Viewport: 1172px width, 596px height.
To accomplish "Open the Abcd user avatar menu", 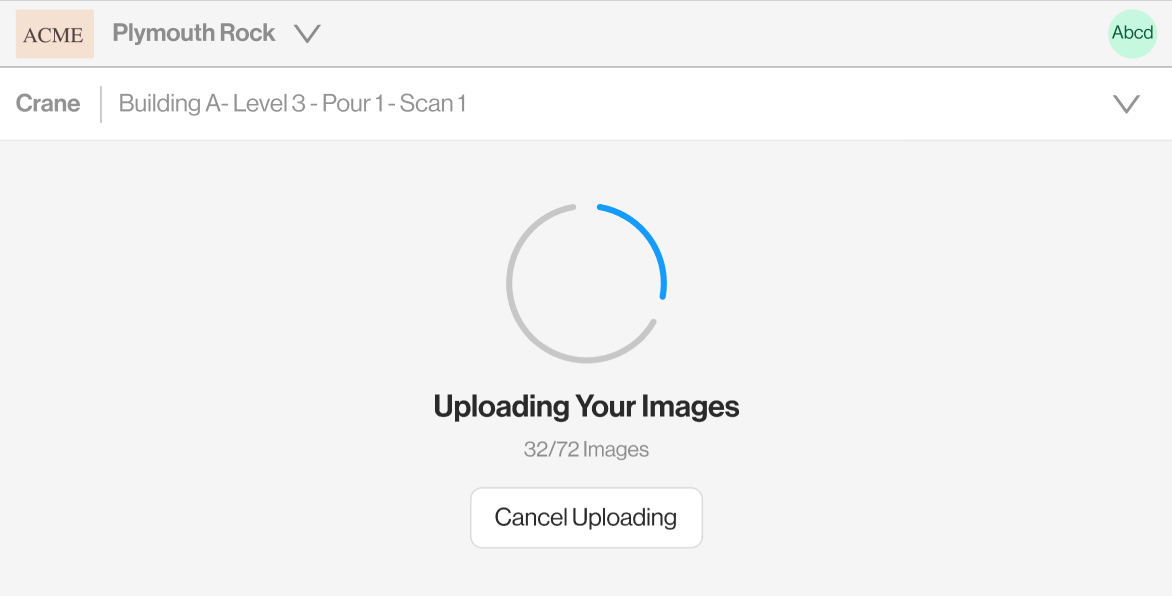I will (x=1132, y=34).
